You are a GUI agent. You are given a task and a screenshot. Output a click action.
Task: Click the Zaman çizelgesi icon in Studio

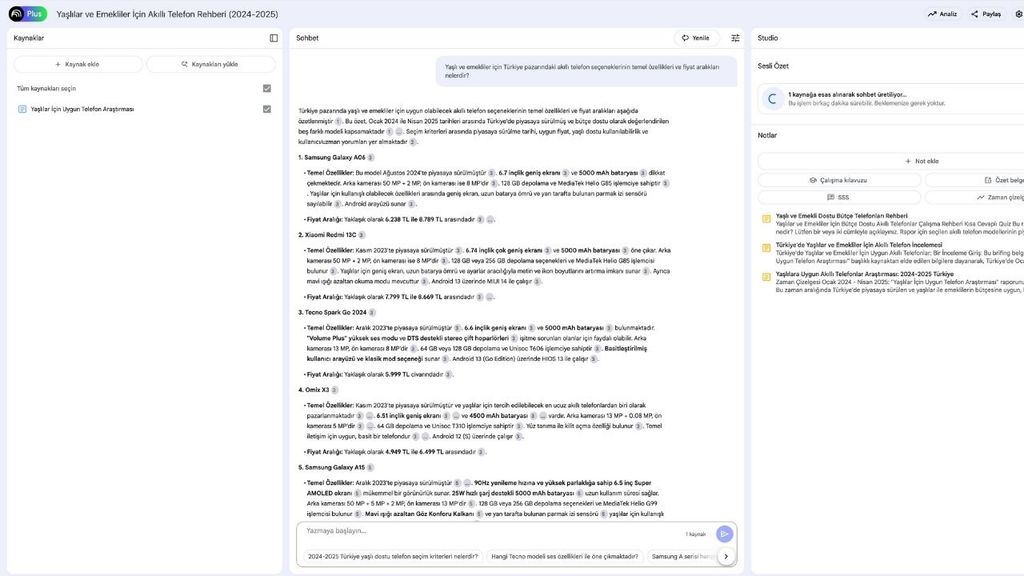983,197
